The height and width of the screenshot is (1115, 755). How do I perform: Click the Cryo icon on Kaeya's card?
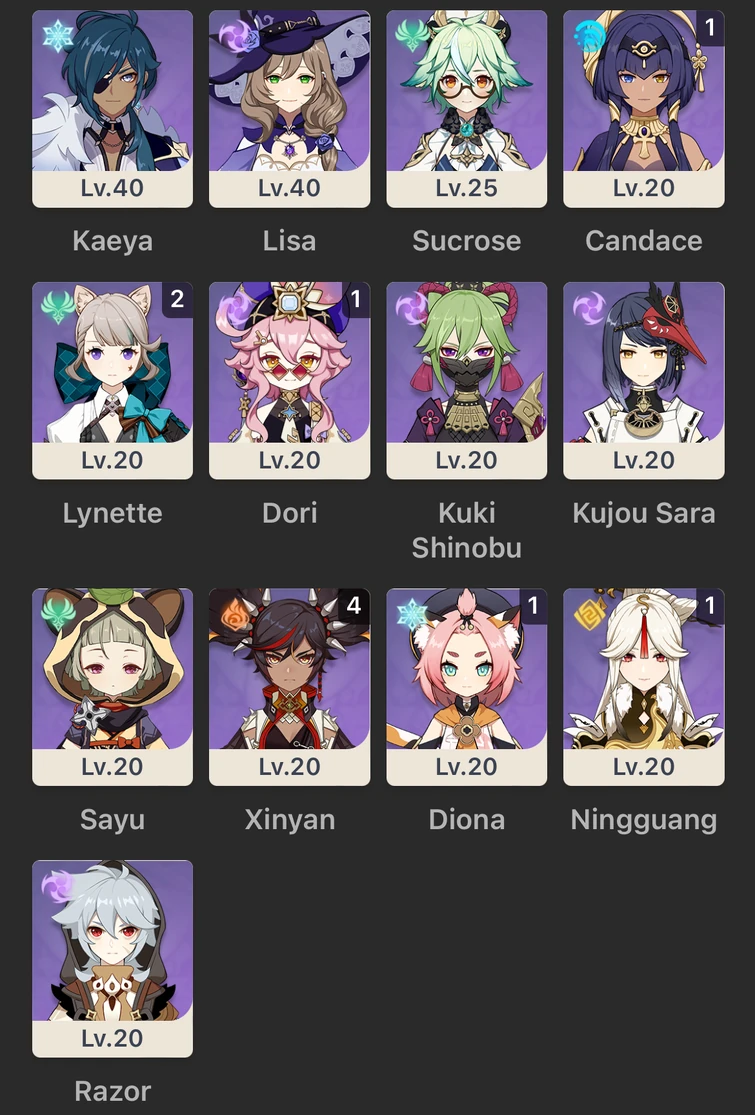(x=58, y=34)
